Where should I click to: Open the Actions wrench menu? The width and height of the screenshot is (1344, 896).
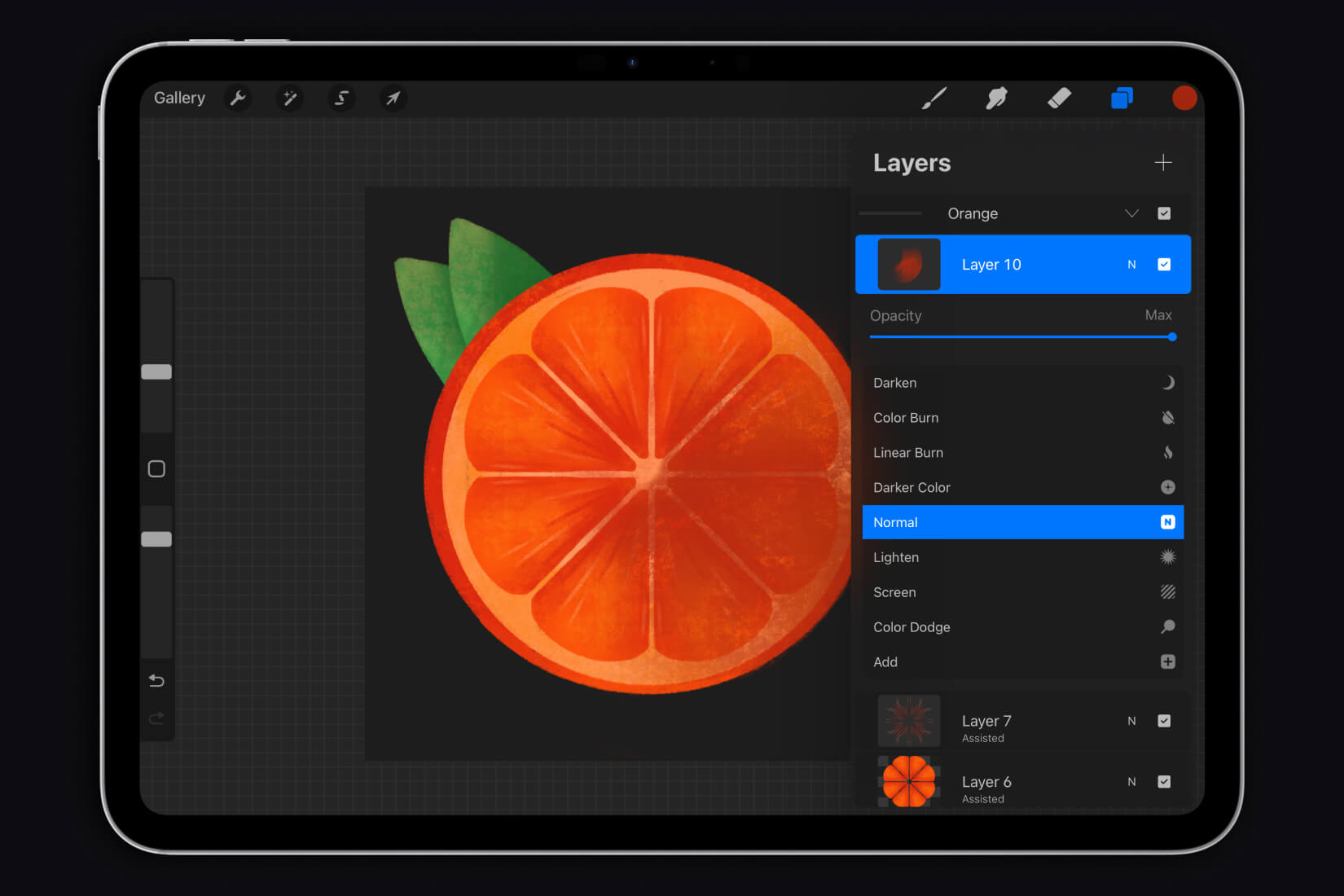click(238, 99)
